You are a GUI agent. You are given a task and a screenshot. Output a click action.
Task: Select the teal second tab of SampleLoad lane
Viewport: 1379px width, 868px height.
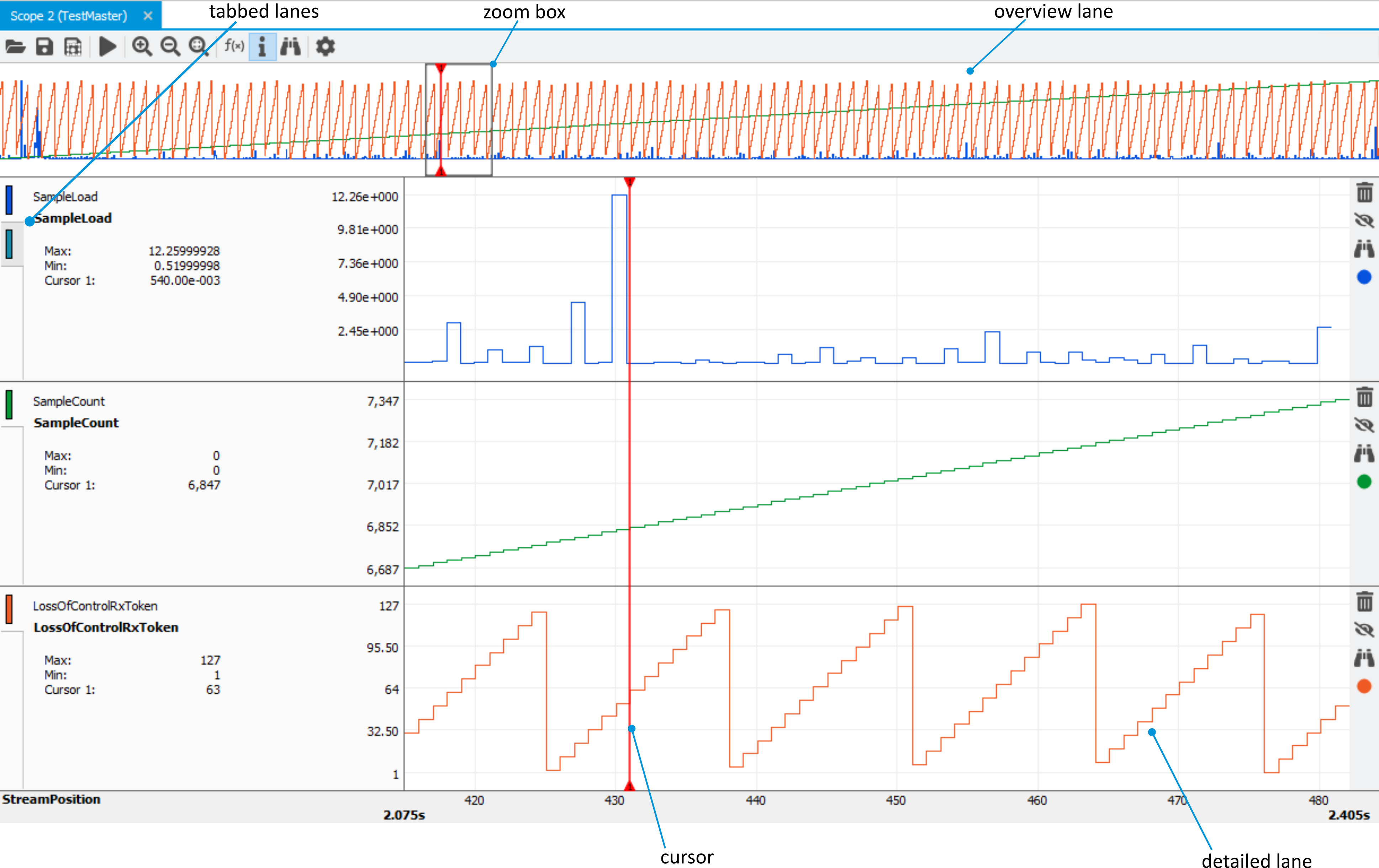tap(9, 244)
